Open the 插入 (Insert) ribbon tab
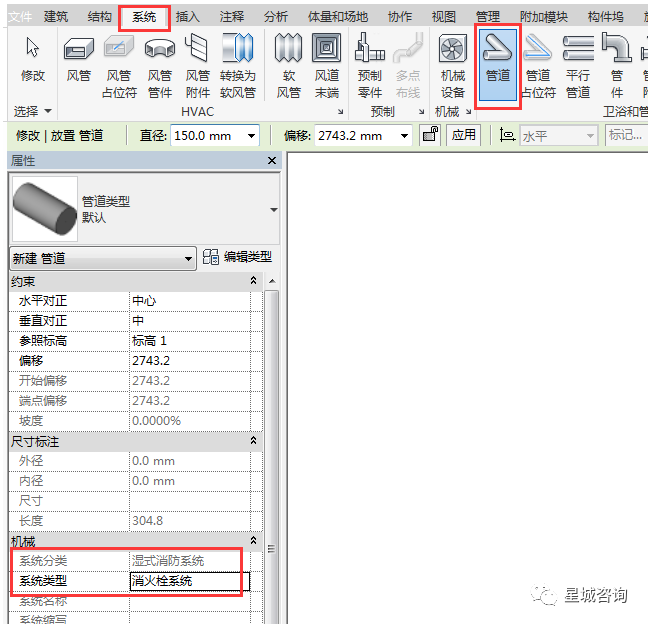The height and width of the screenshot is (624, 653). (x=188, y=16)
